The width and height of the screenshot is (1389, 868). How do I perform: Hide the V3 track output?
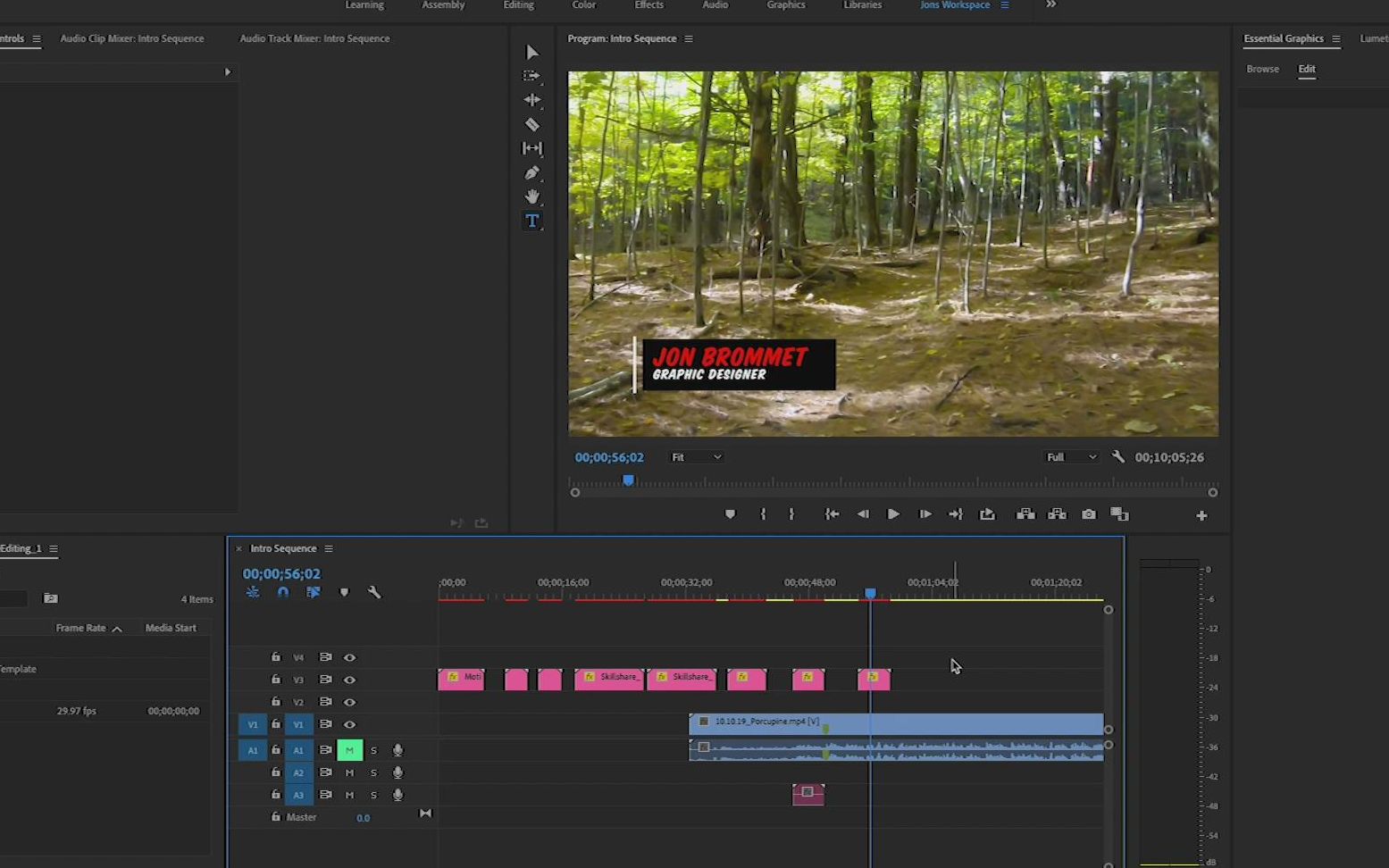pos(350,680)
